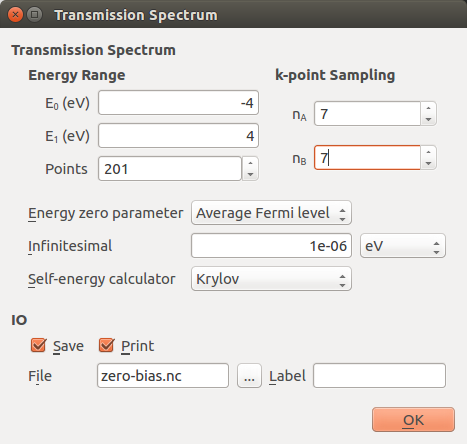Open file browser with ... button
This screenshot has height=444, width=467.
click(x=249, y=376)
